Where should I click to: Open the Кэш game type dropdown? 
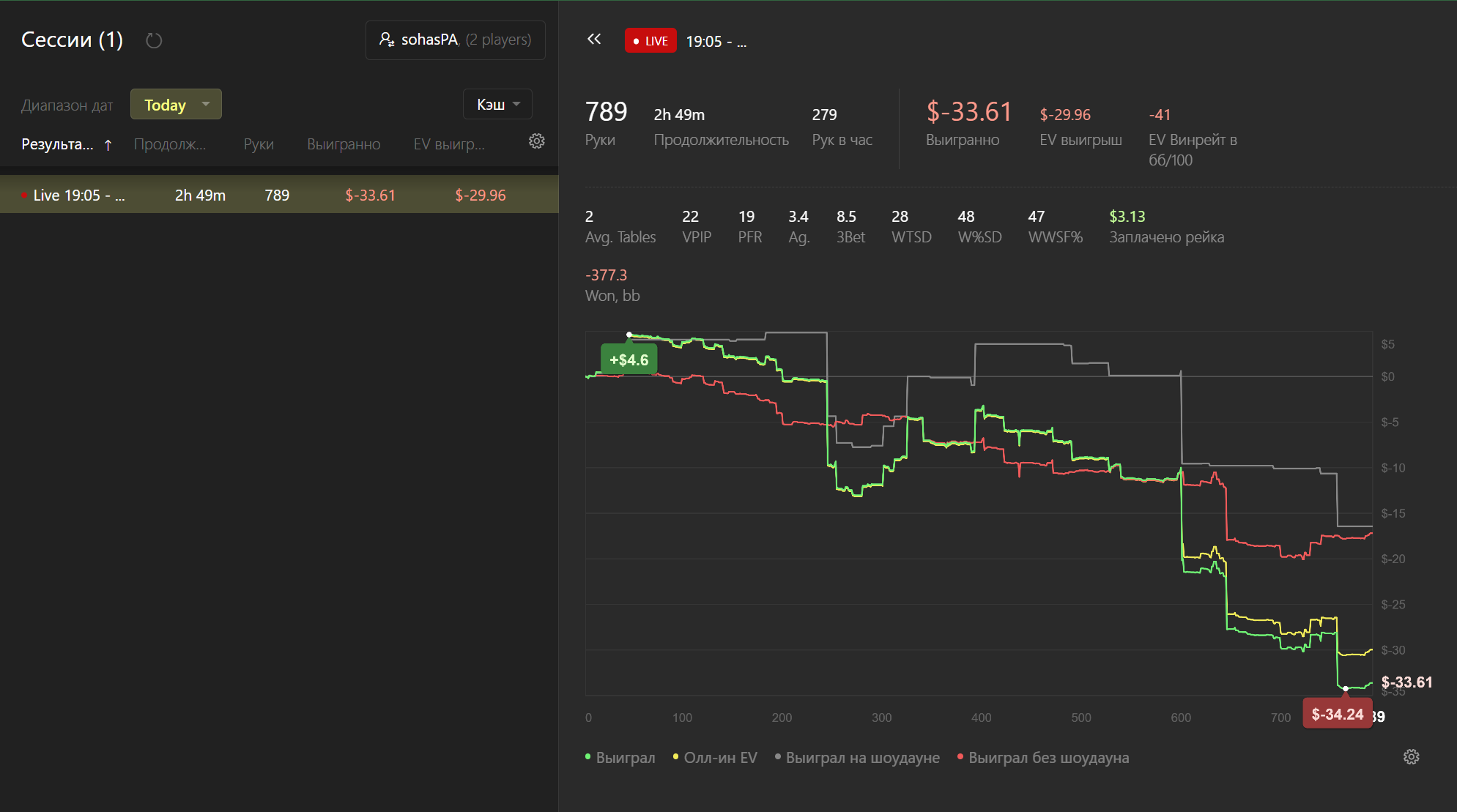[x=497, y=104]
